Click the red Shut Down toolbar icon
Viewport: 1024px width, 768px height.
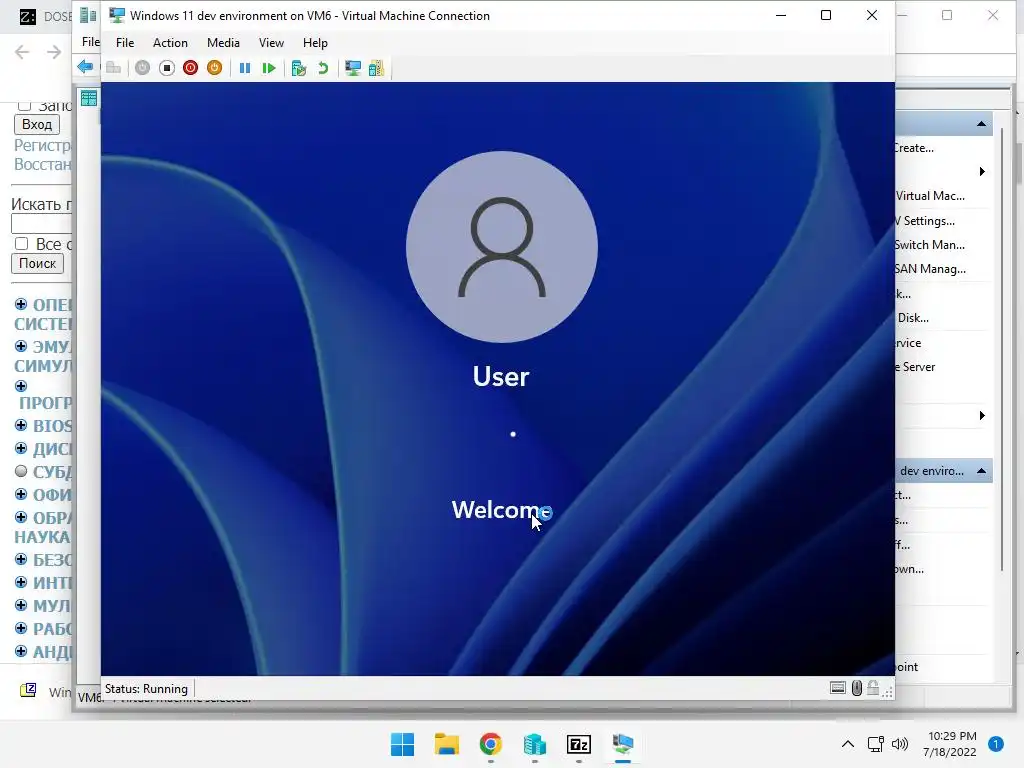(190, 68)
